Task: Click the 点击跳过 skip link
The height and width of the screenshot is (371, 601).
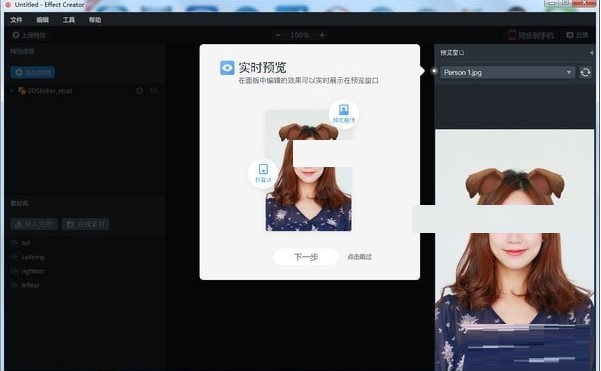Action: (x=359, y=257)
